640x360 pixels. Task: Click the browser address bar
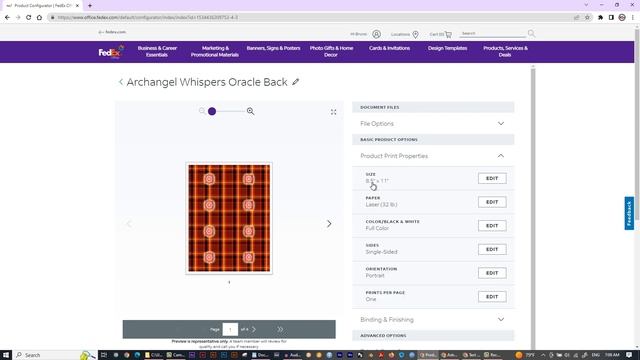pyautogui.click(x=310, y=18)
